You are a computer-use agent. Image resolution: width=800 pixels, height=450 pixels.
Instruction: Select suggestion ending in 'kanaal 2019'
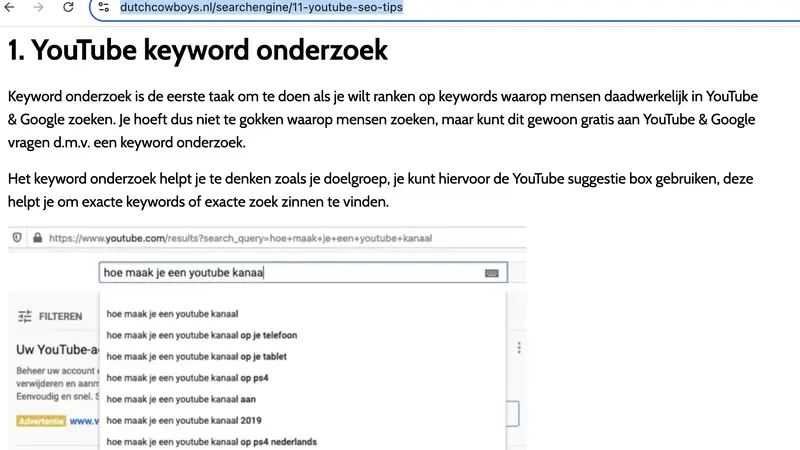184,420
